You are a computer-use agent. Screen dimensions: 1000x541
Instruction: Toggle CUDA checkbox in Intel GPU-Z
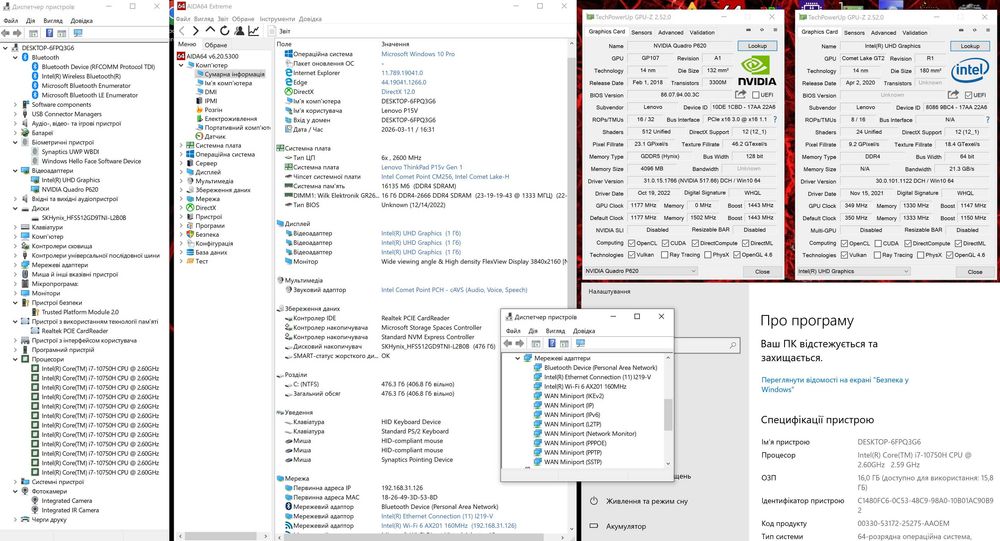878,243
